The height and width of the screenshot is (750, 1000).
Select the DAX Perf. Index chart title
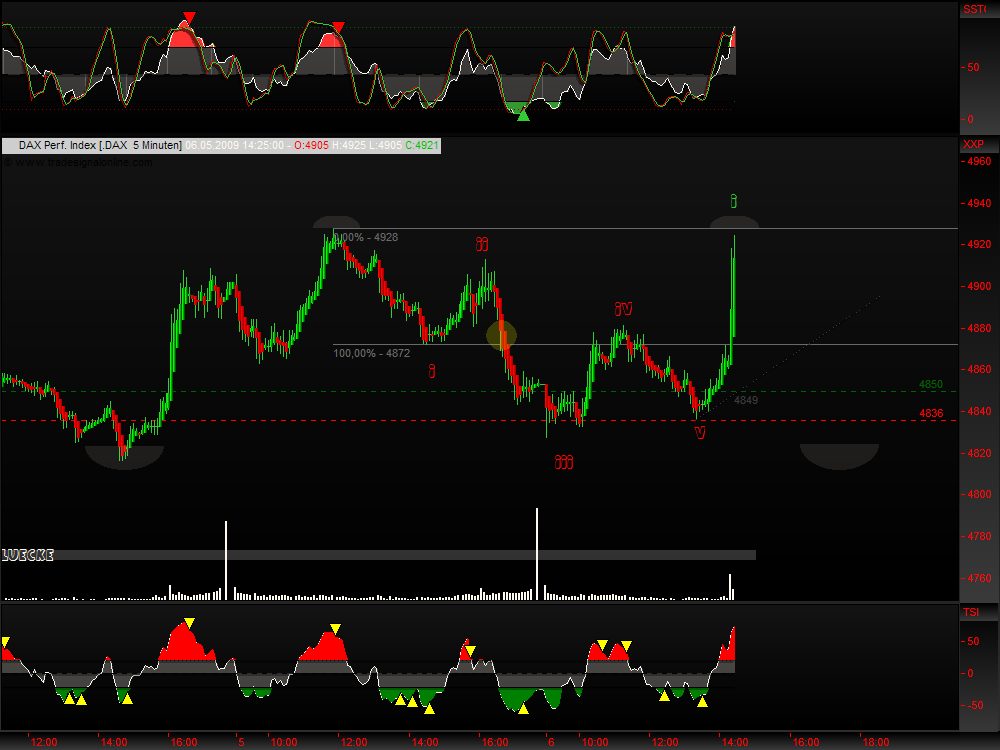[x=100, y=146]
